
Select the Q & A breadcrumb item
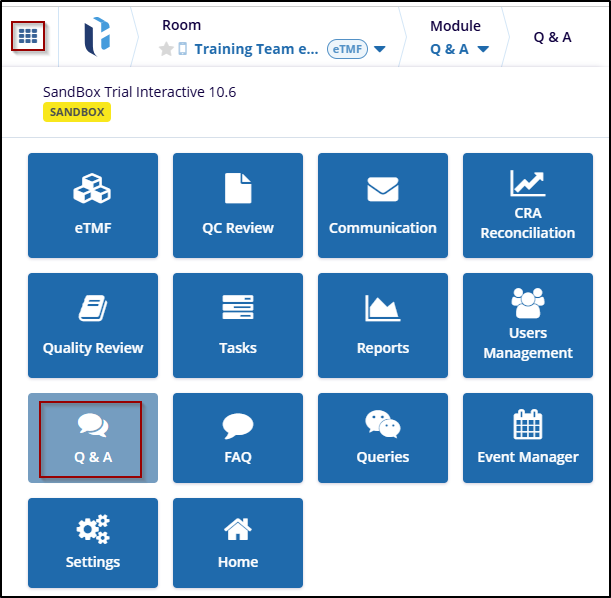552,37
